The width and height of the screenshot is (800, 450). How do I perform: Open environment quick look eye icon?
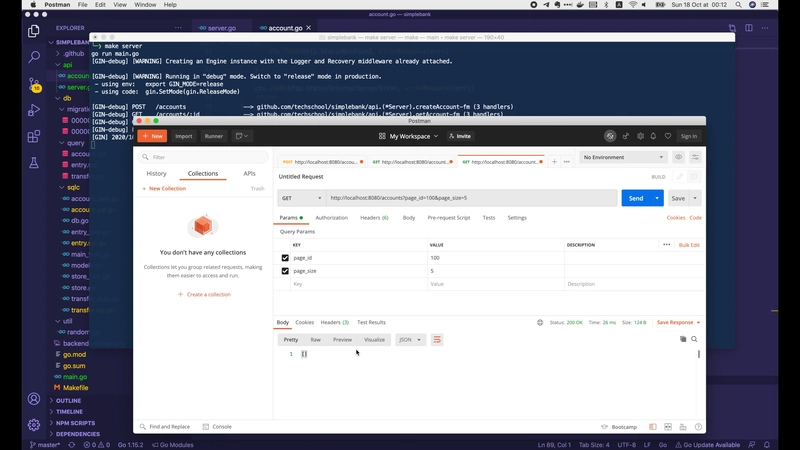(x=679, y=157)
